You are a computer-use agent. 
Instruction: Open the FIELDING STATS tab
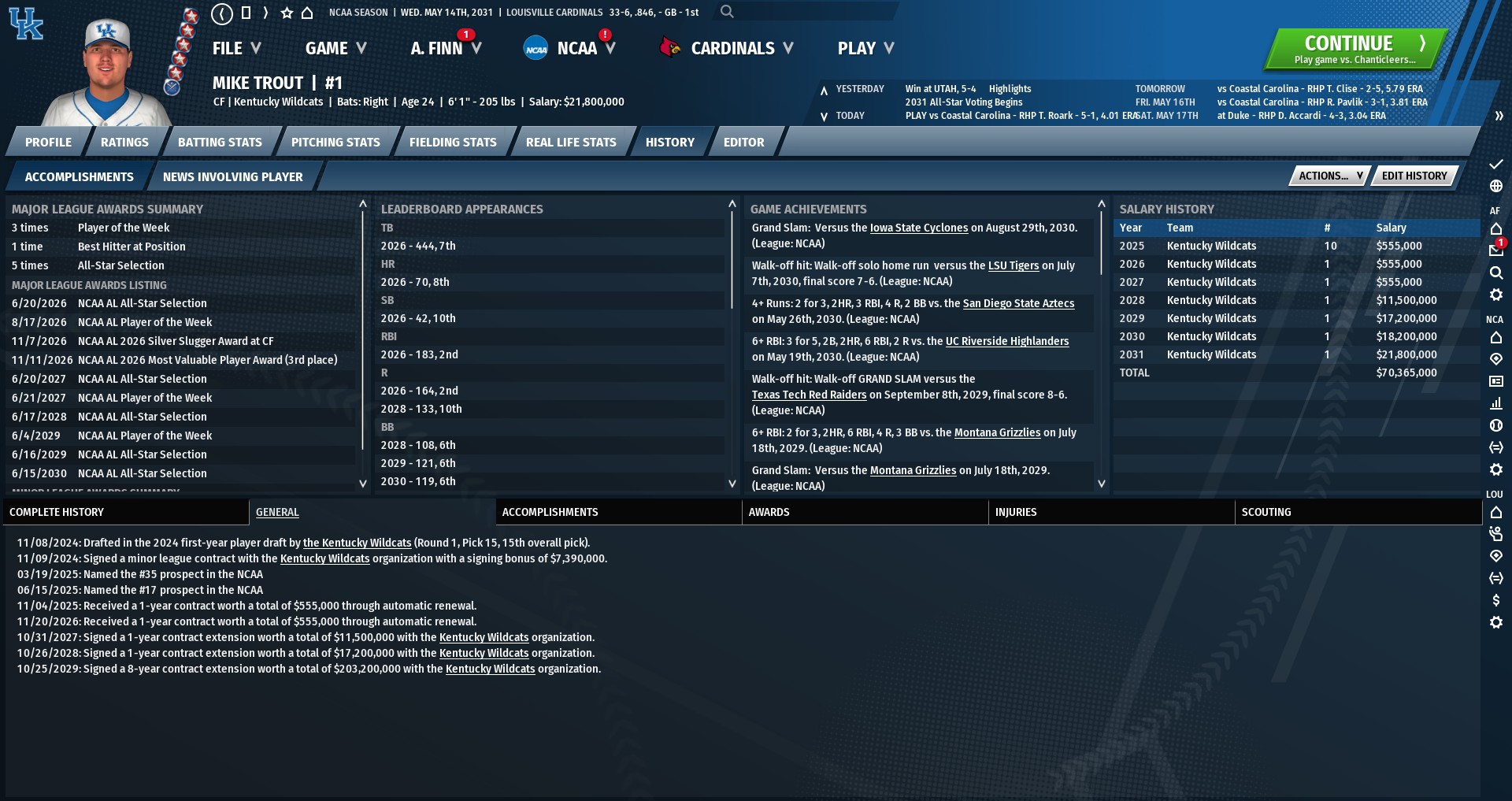click(453, 143)
